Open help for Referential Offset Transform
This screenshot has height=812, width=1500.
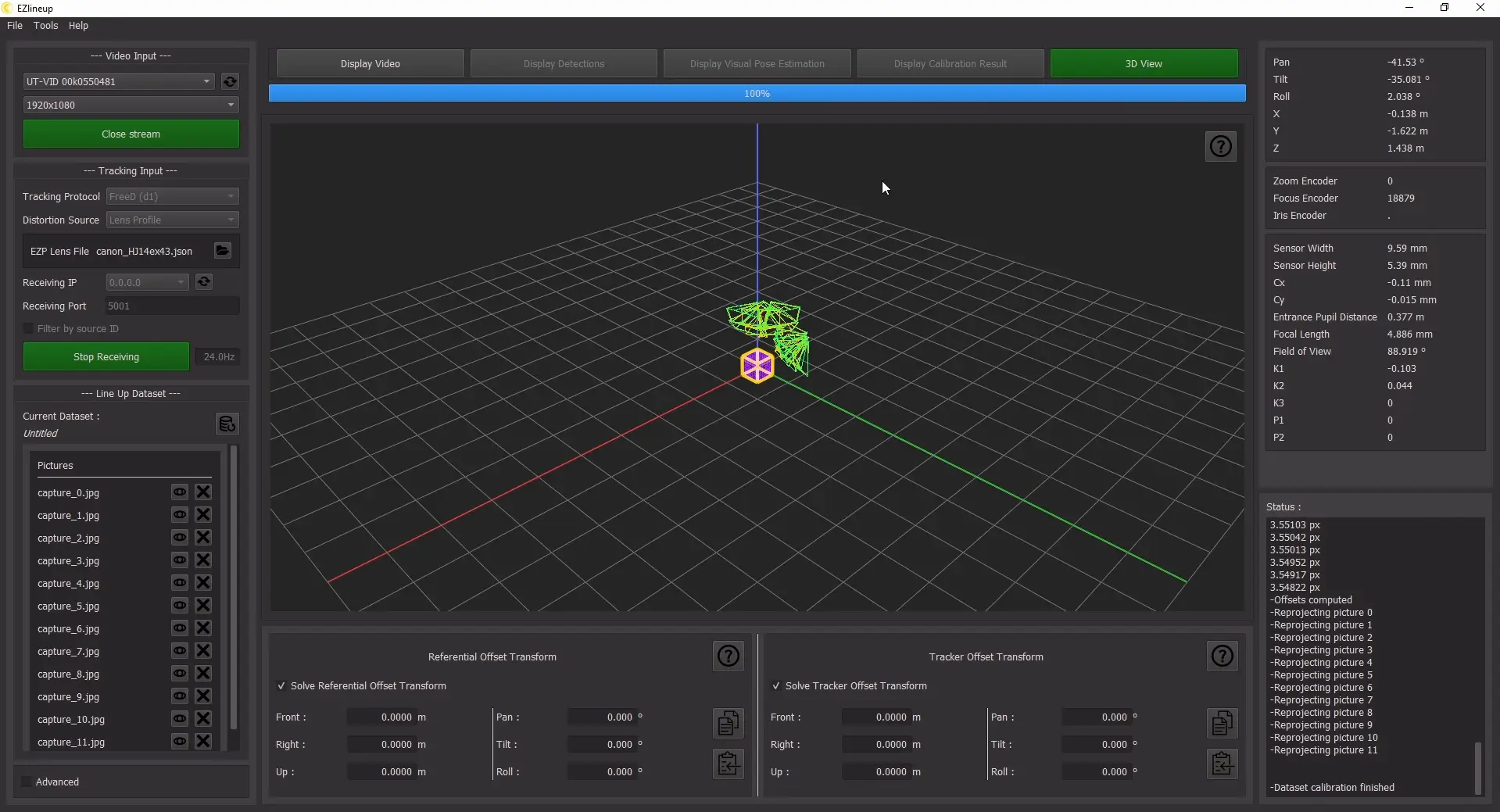click(x=728, y=656)
